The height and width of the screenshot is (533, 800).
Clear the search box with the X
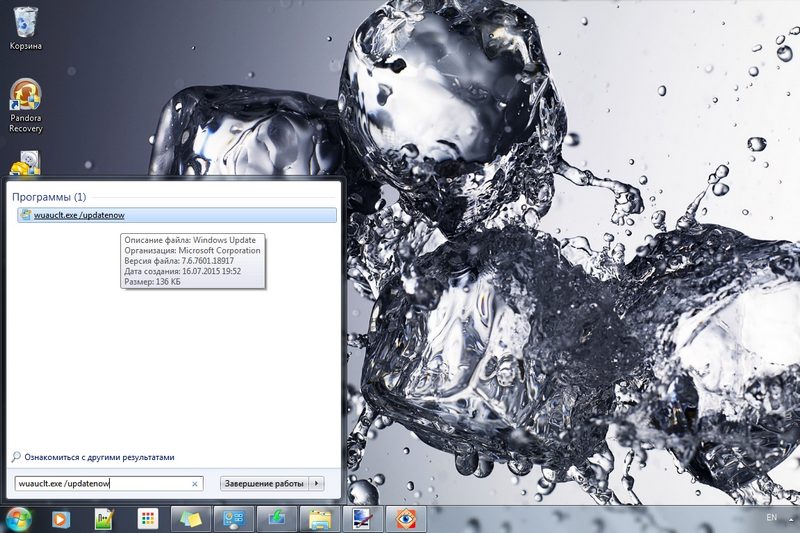pyautogui.click(x=195, y=483)
